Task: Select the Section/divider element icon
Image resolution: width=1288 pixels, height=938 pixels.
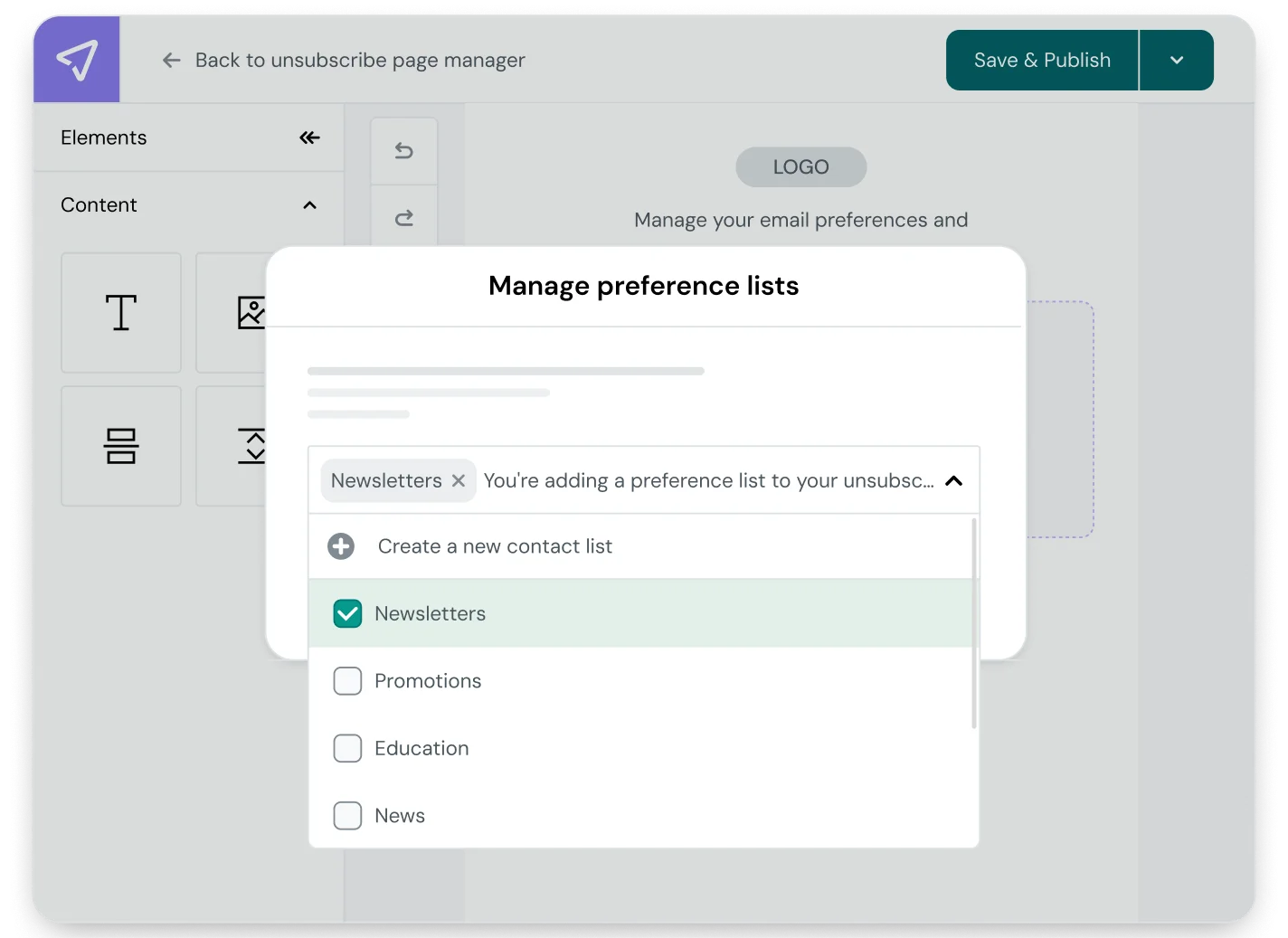Action: (120, 445)
